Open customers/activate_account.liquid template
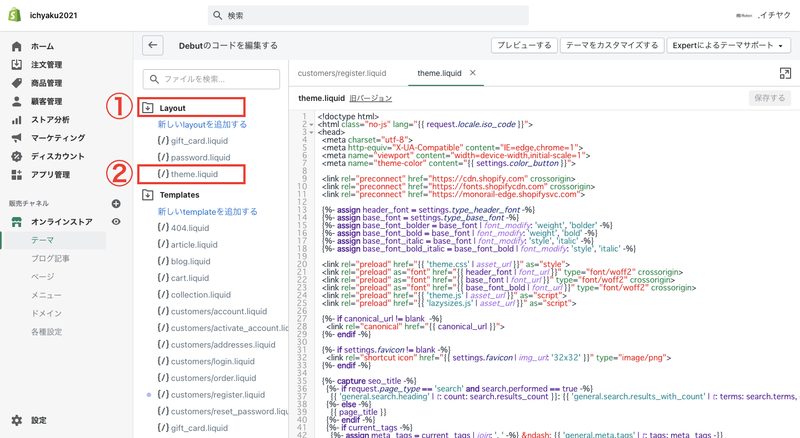Image resolution: width=800 pixels, height=438 pixels. 230,328
